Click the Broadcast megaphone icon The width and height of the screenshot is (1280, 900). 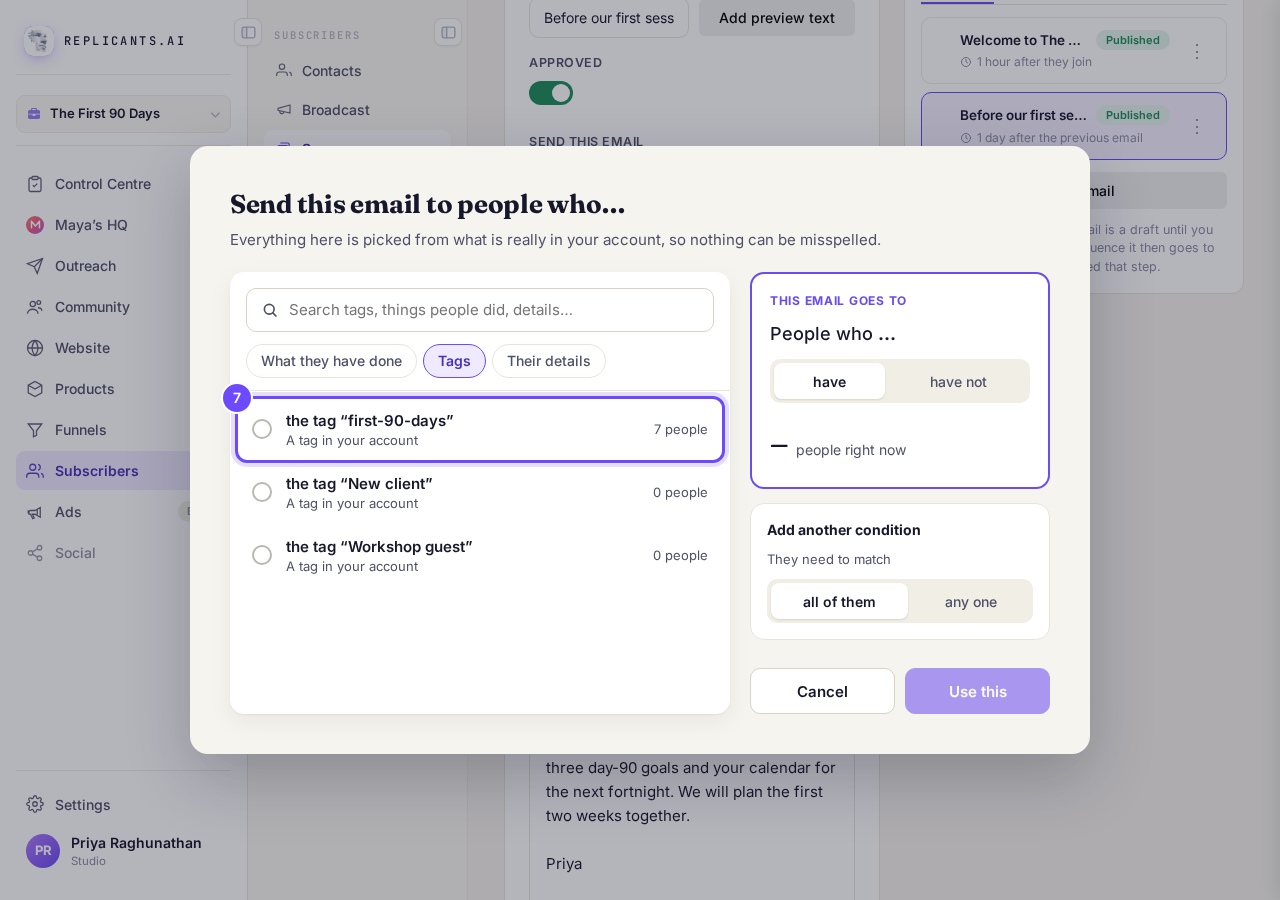pos(284,109)
